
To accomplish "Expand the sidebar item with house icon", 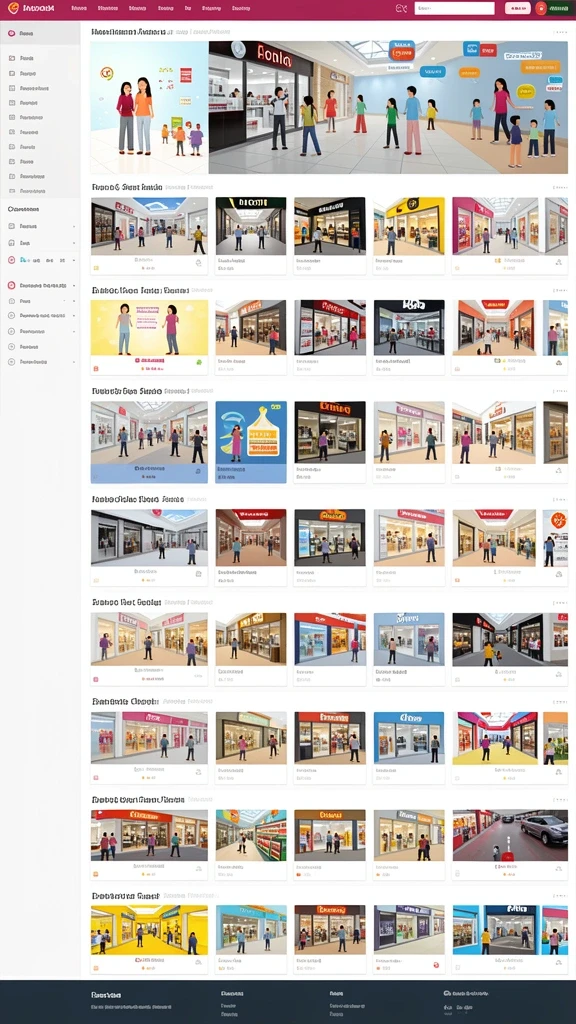I will click(x=40, y=242).
